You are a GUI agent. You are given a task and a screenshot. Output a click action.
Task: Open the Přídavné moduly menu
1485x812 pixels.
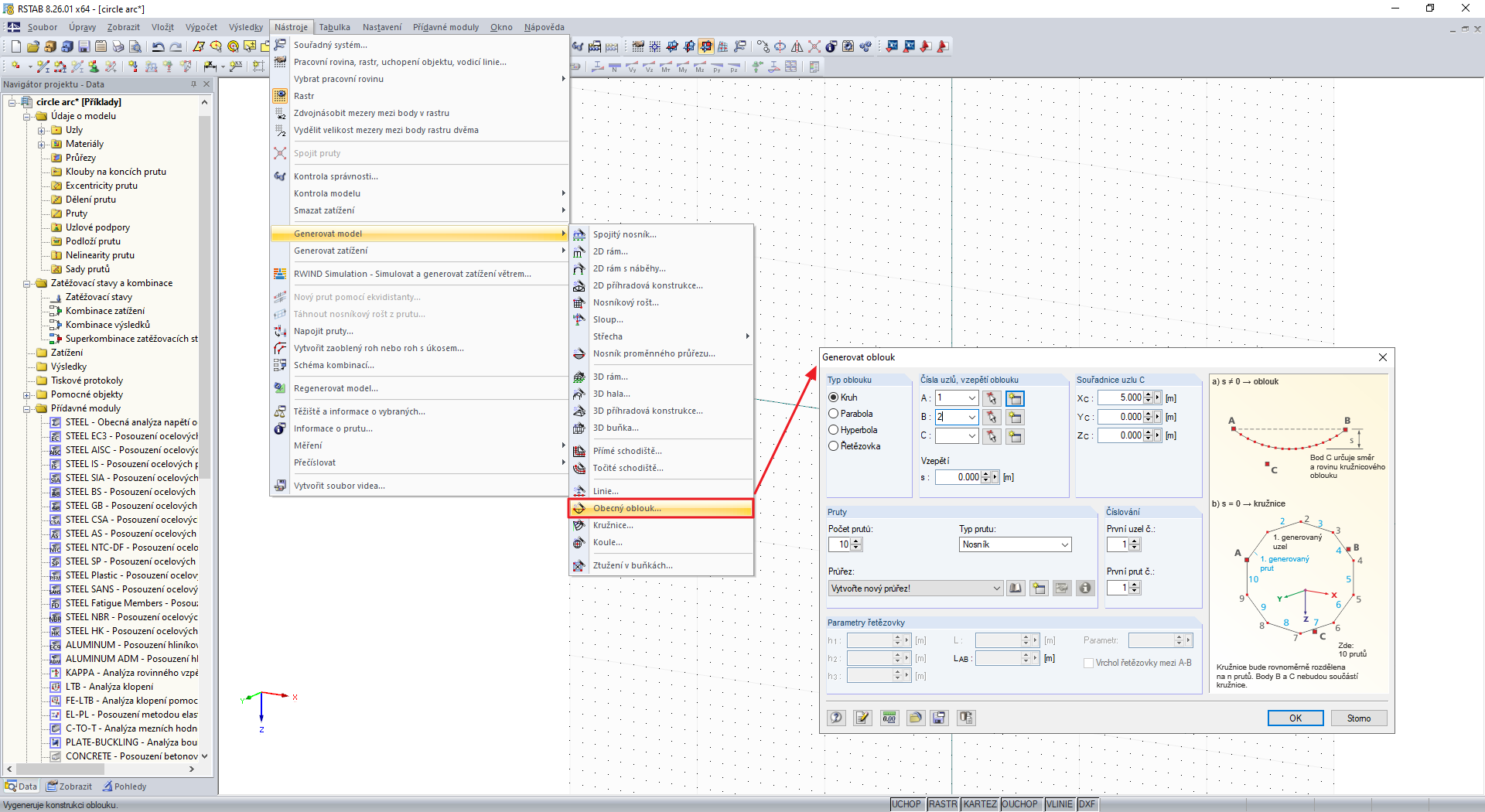click(445, 27)
